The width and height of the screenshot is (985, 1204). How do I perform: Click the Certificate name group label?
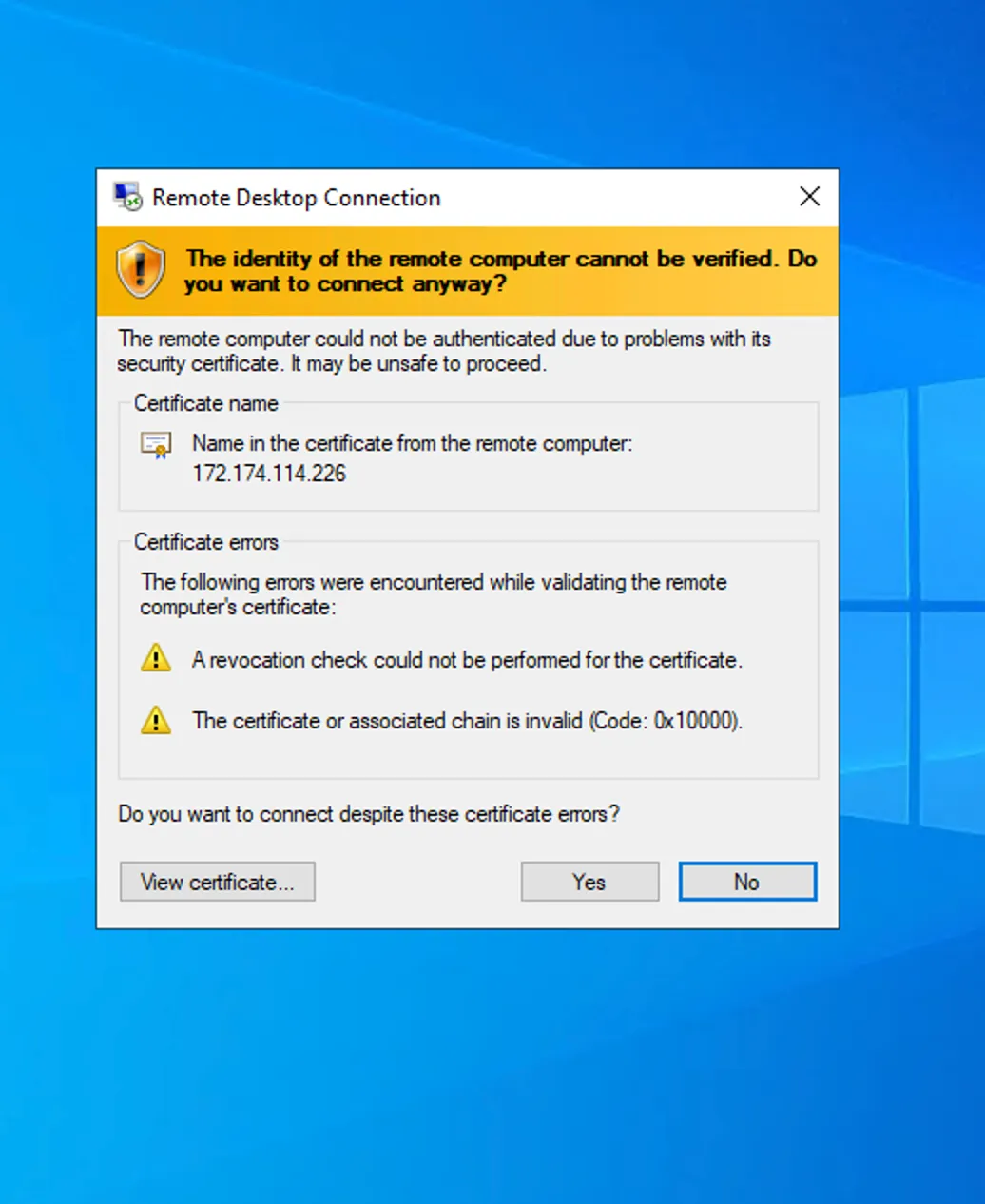pyautogui.click(x=205, y=403)
